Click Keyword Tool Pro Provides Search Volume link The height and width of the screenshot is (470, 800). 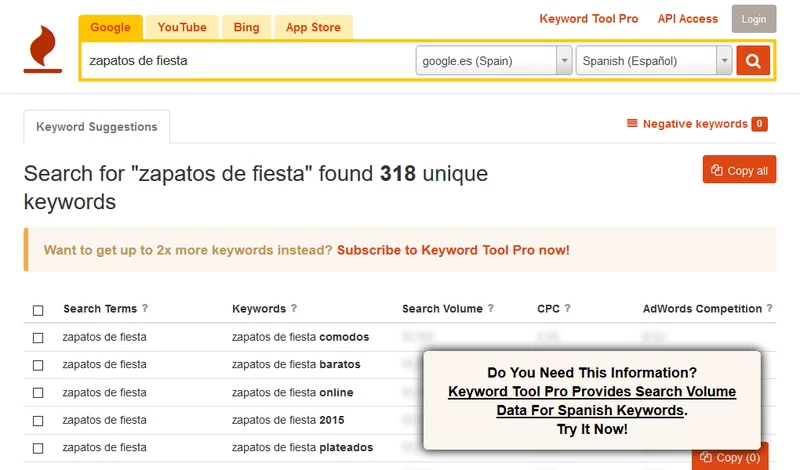coord(592,401)
